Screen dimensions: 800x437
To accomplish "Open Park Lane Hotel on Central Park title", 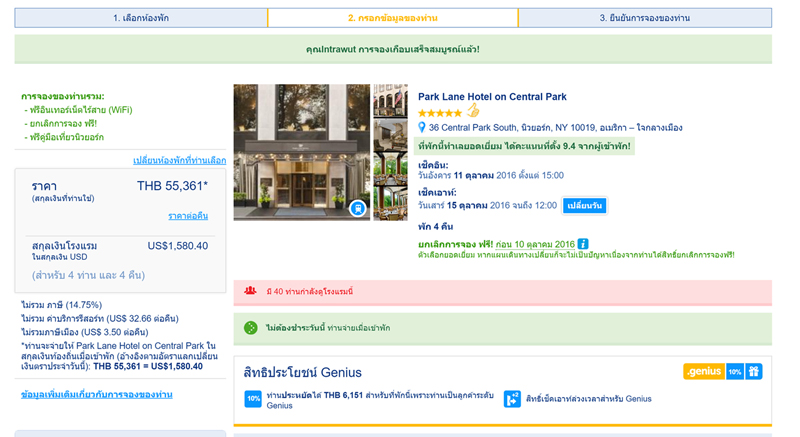I will click(492, 97).
